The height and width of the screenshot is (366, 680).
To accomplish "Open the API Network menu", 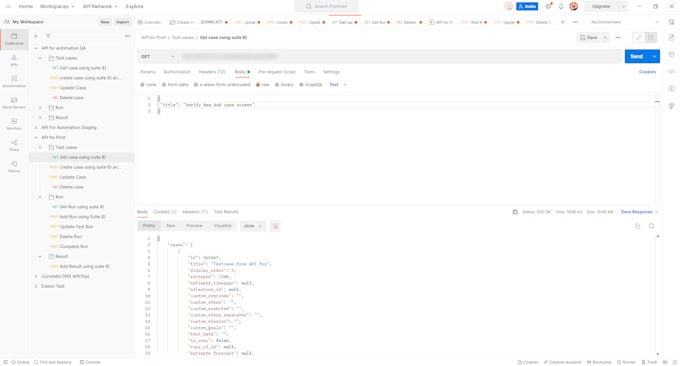I will (x=100, y=7).
